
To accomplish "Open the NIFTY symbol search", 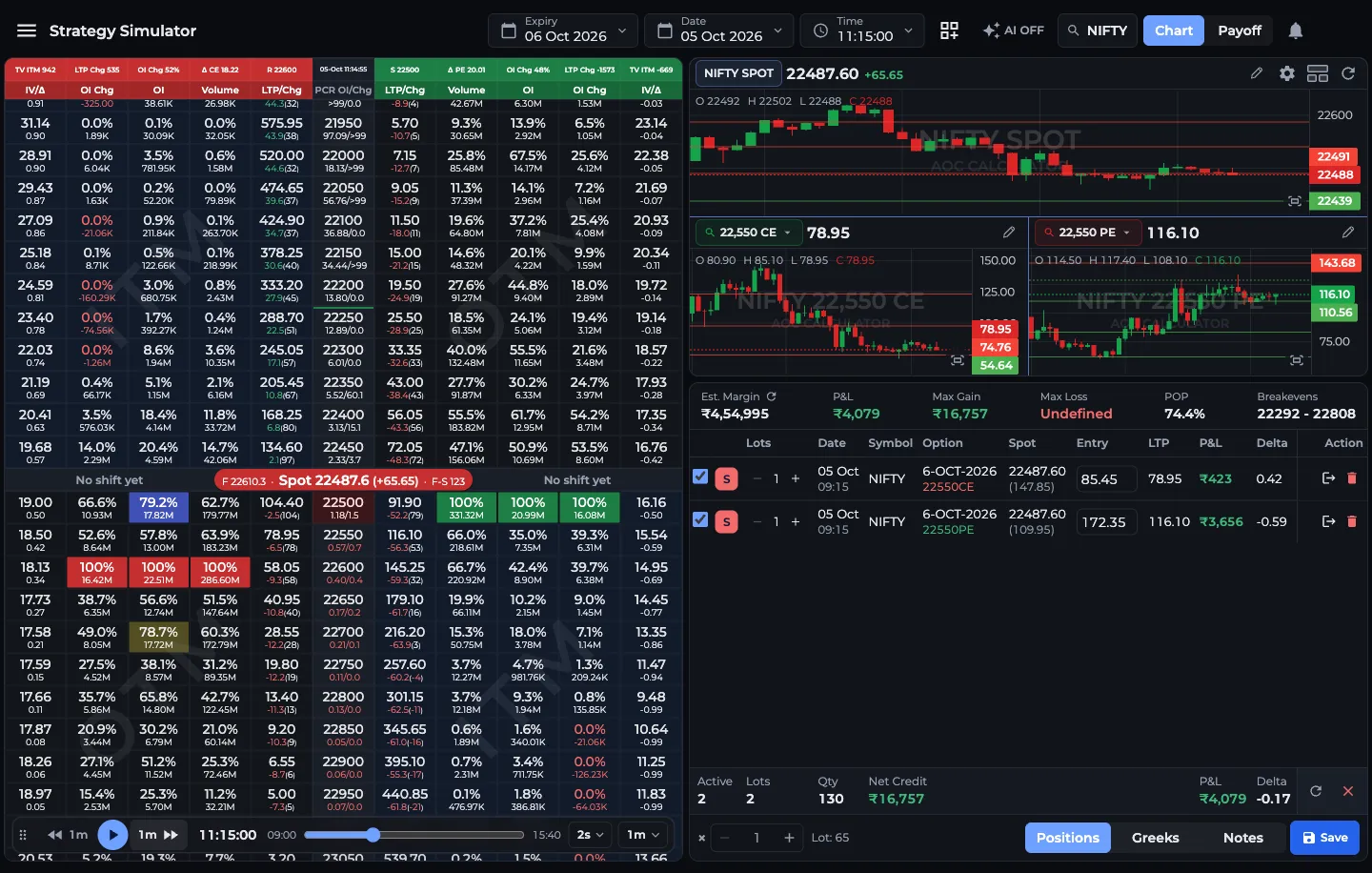I will (x=1097, y=30).
